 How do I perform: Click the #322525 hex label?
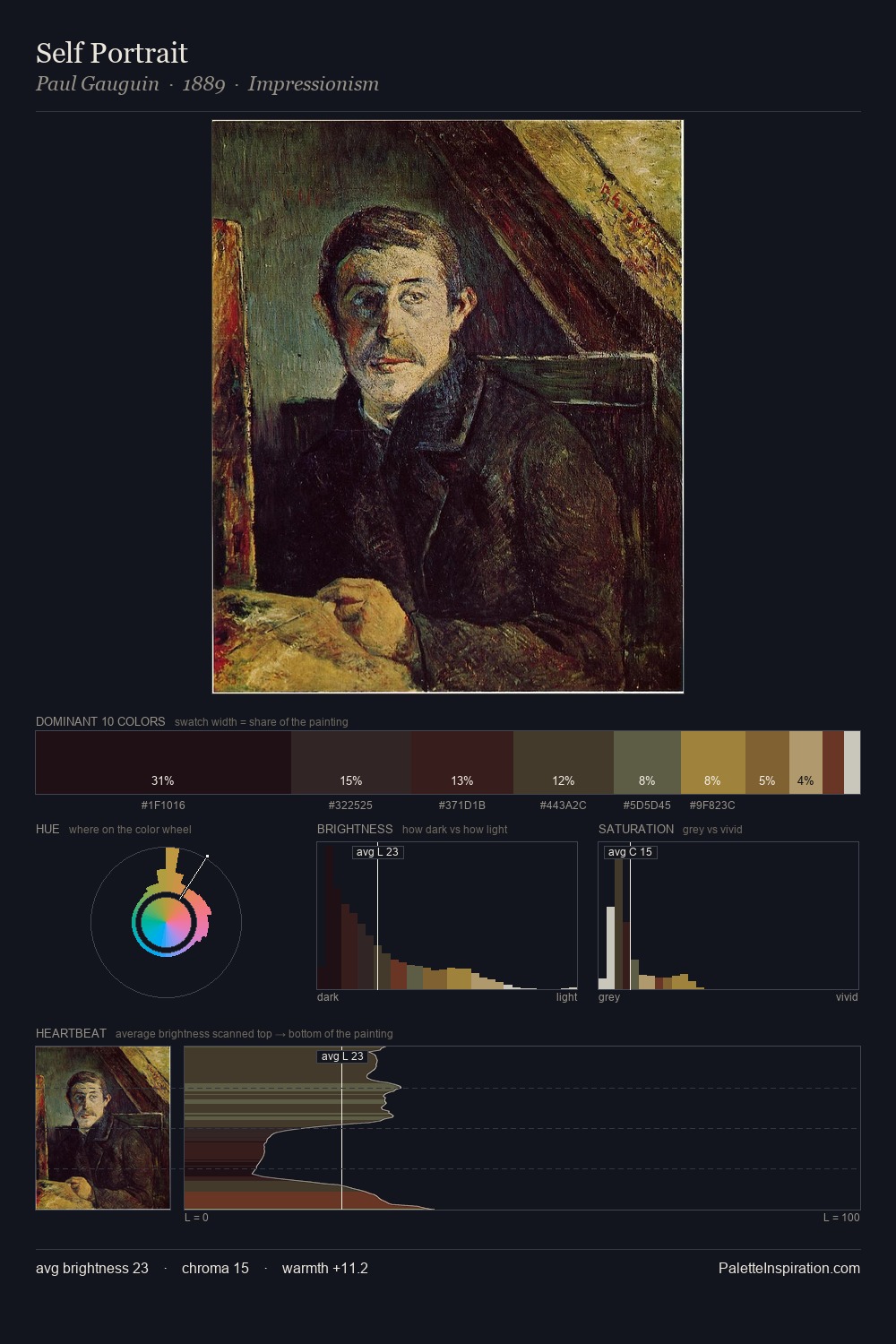tap(350, 806)
